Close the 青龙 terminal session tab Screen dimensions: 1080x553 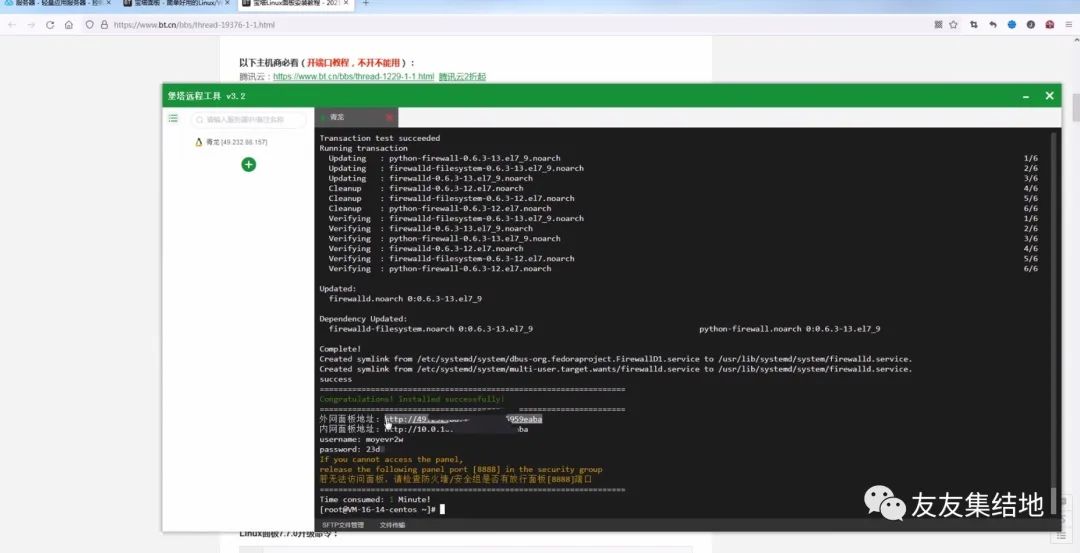[389, 118]
